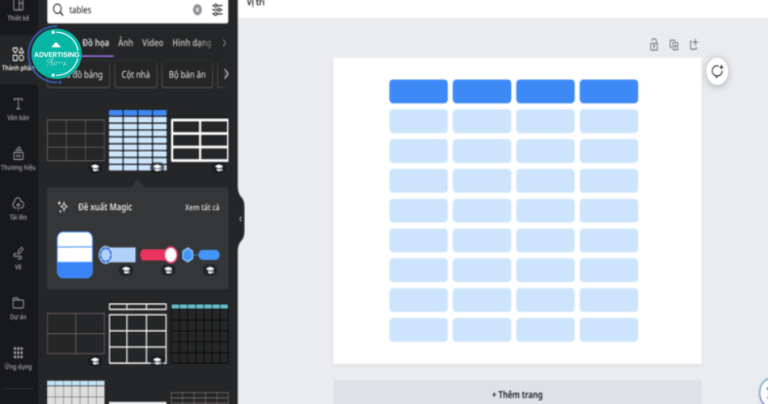The height and width of the screenshot is (404, 768).
Task: Click the search magnifier icon
Action: [x=58, y=10]
